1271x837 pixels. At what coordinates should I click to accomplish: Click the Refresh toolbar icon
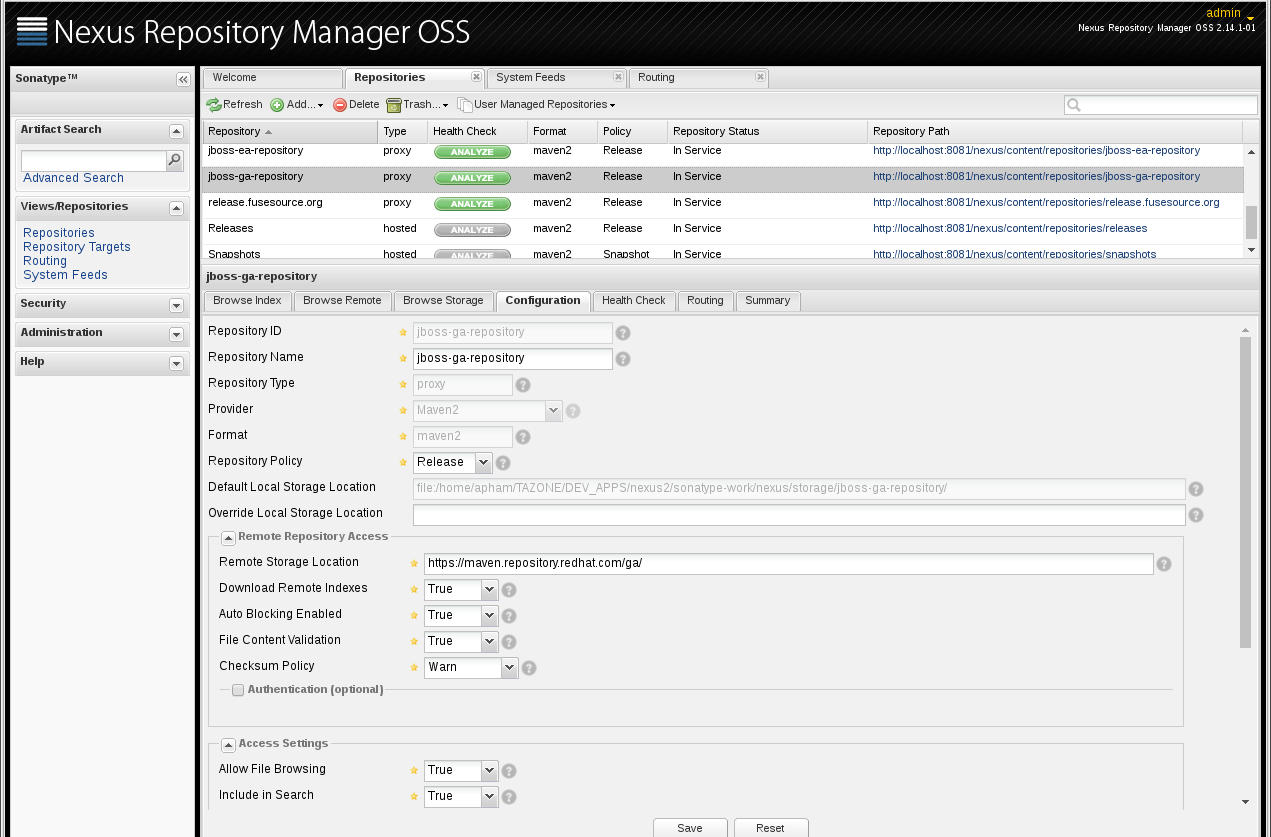pos(214,105)
